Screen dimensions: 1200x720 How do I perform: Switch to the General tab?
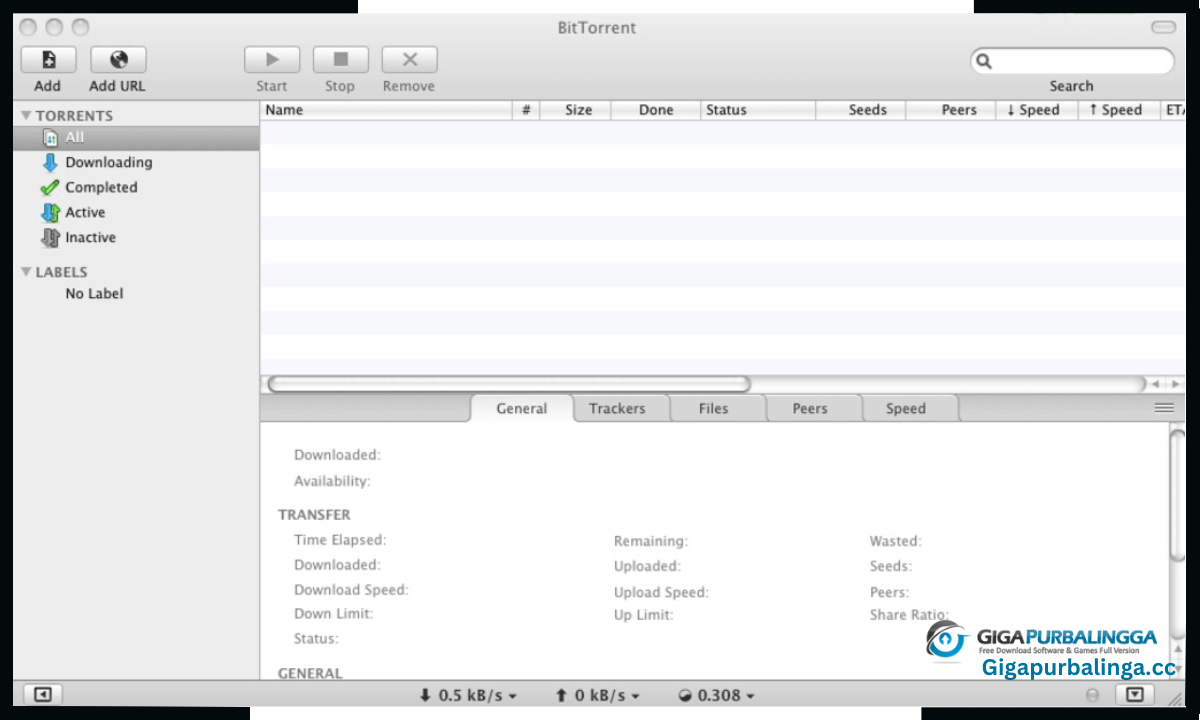[x=522, y=408]
